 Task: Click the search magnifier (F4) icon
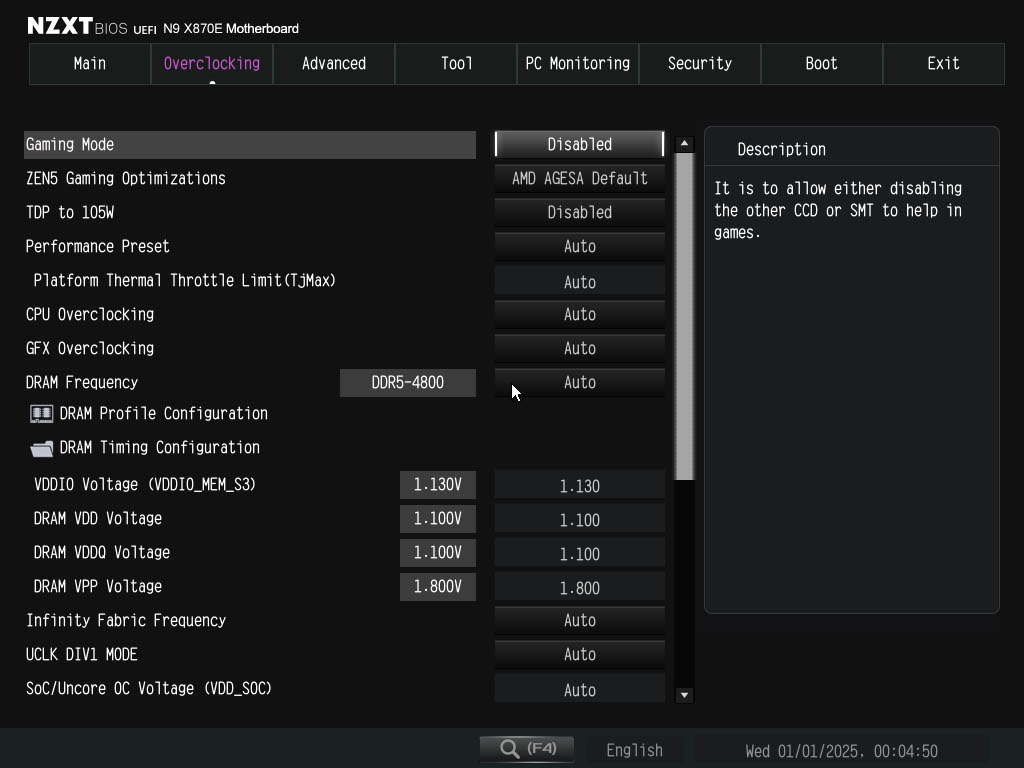click(x=525, y=748)
